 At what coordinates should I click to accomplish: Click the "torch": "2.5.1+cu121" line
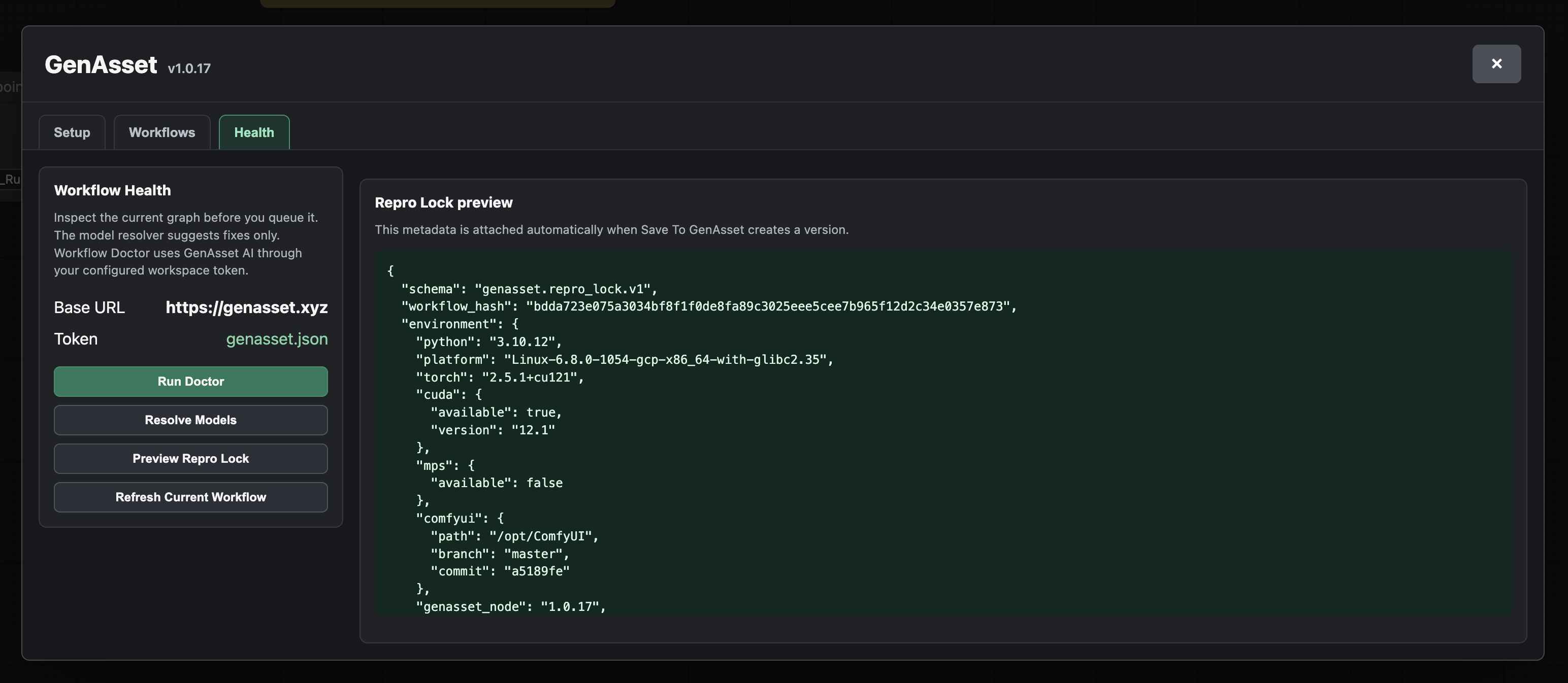(500, 377)
